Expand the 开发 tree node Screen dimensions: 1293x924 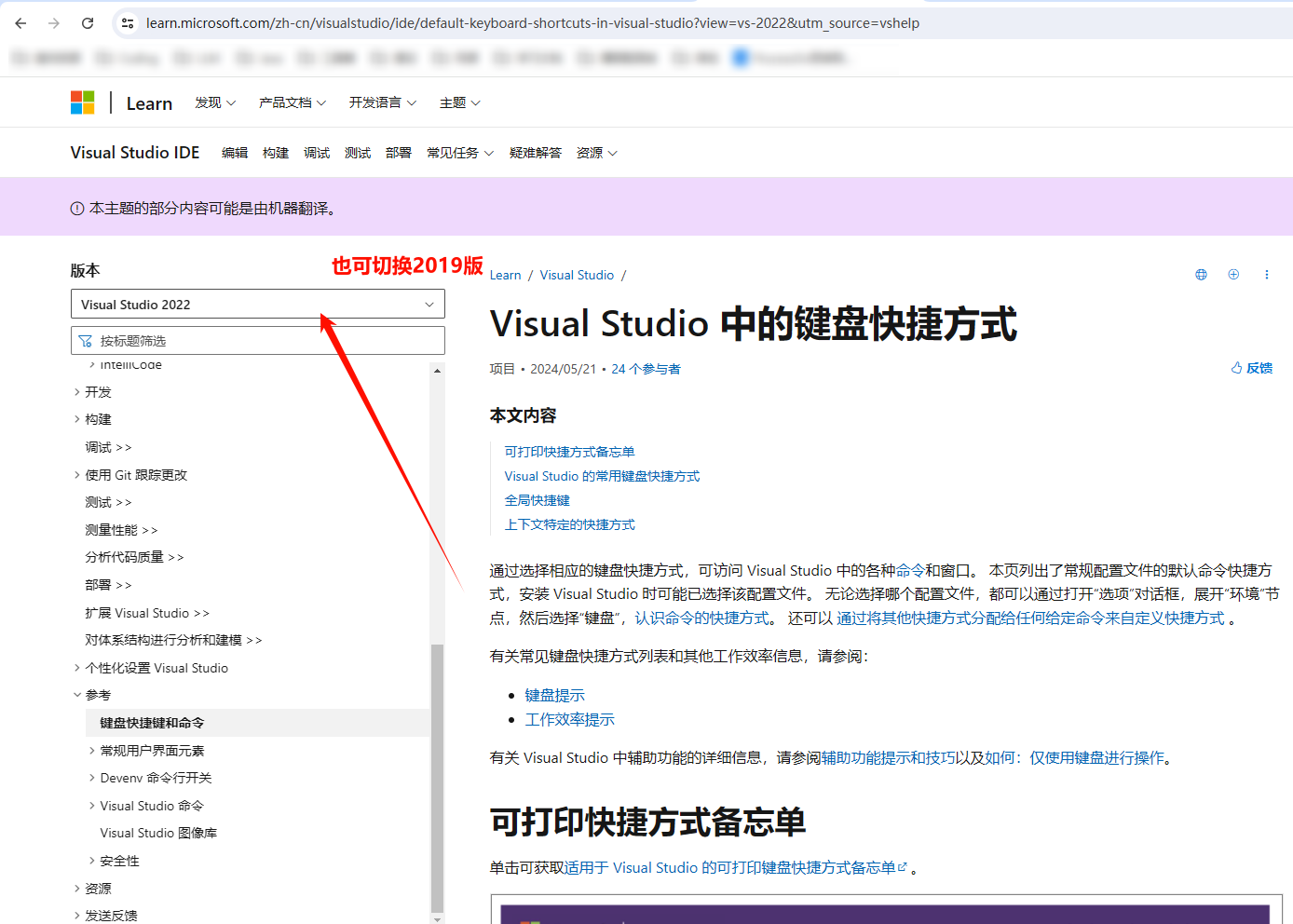click(x=77, y=392)
